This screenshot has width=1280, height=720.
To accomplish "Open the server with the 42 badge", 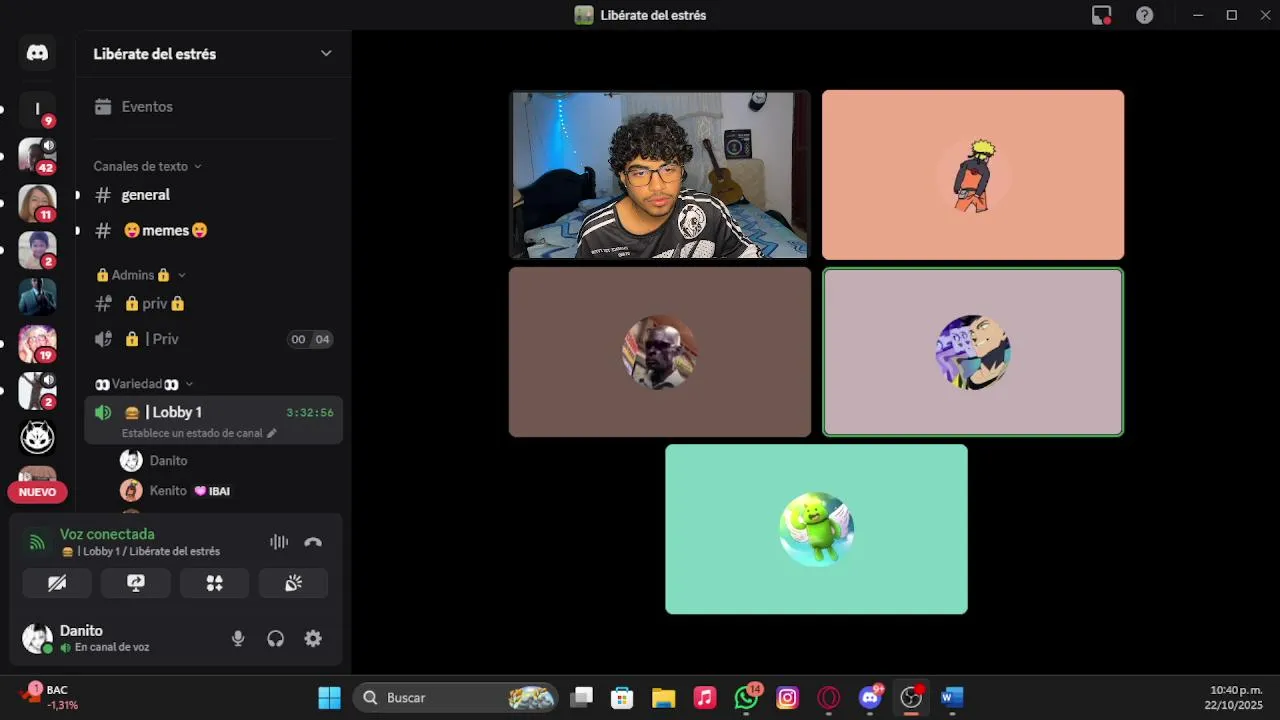I will pyautogui.click(x=37, y=156).
